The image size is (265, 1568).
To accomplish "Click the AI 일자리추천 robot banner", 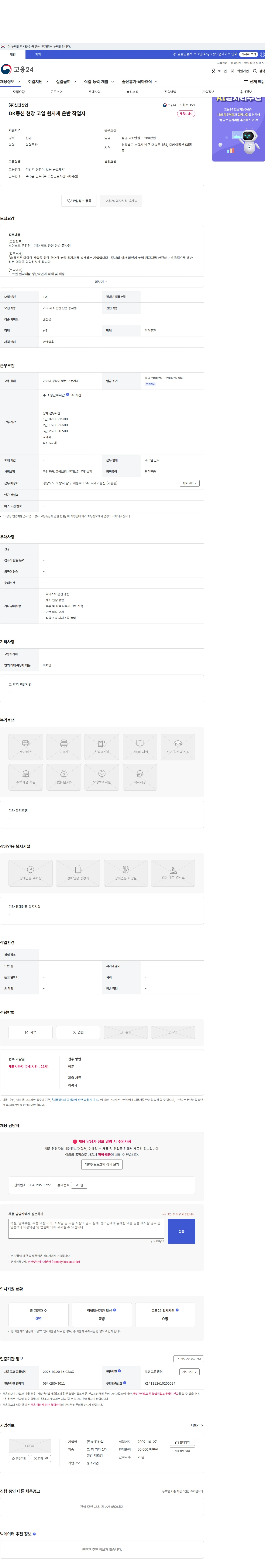I will tap(238, 129).
